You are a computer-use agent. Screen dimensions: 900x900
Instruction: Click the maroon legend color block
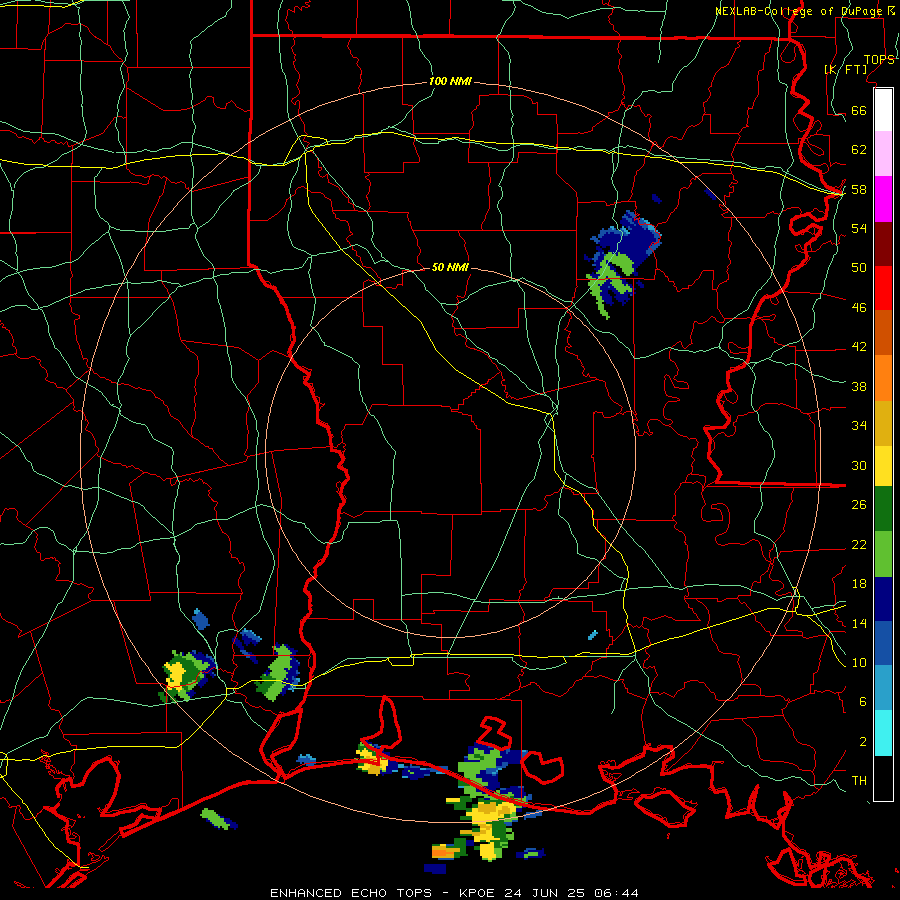(883, 244)
